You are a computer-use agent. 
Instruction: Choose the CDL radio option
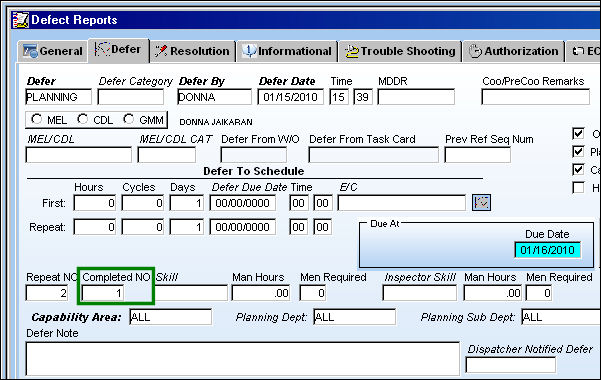click(x=82, y=119)
